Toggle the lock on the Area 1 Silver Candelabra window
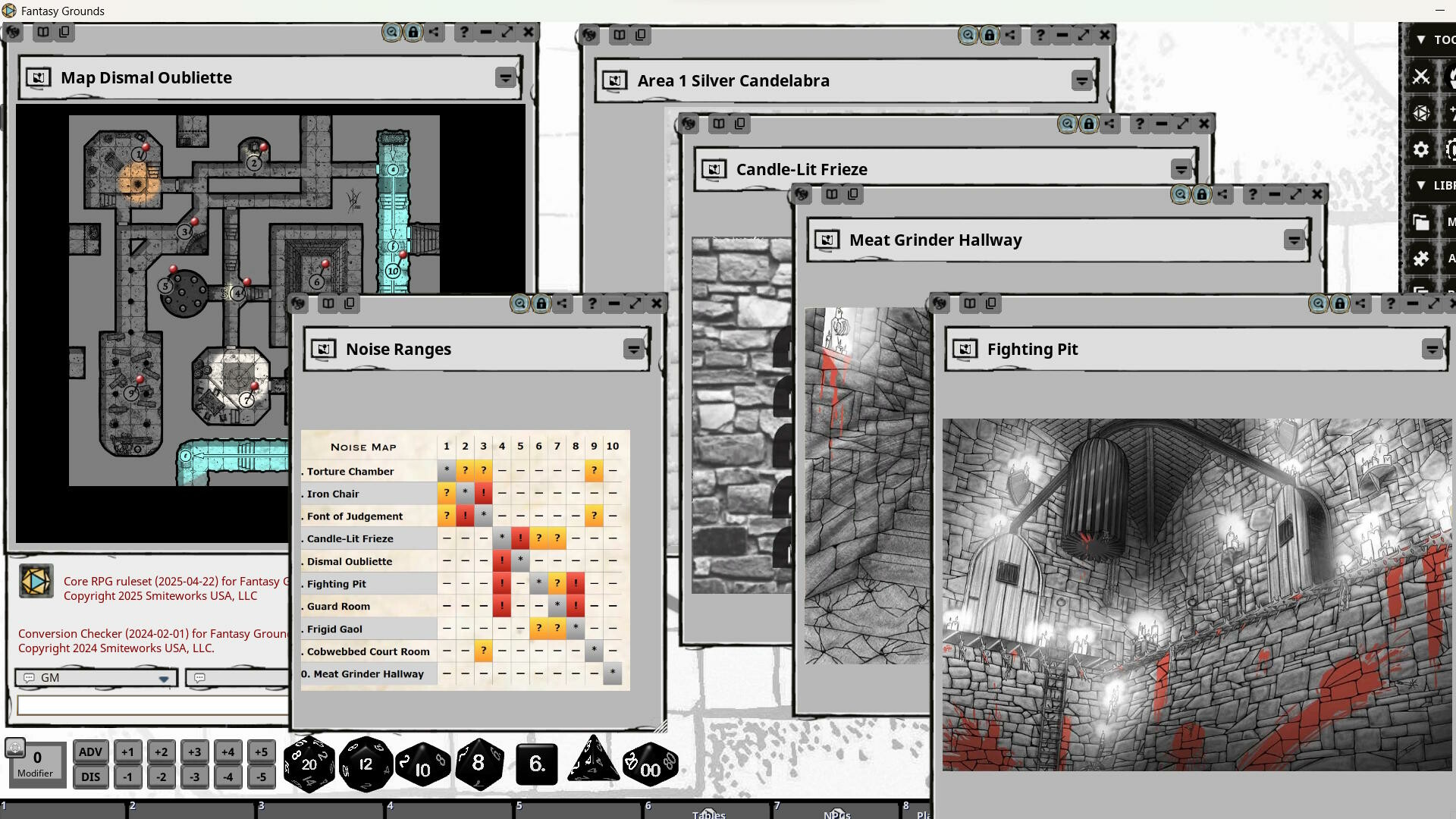The width and height of the screenshot is (1456, 819). pyautogui.click(x=990, y=35)
